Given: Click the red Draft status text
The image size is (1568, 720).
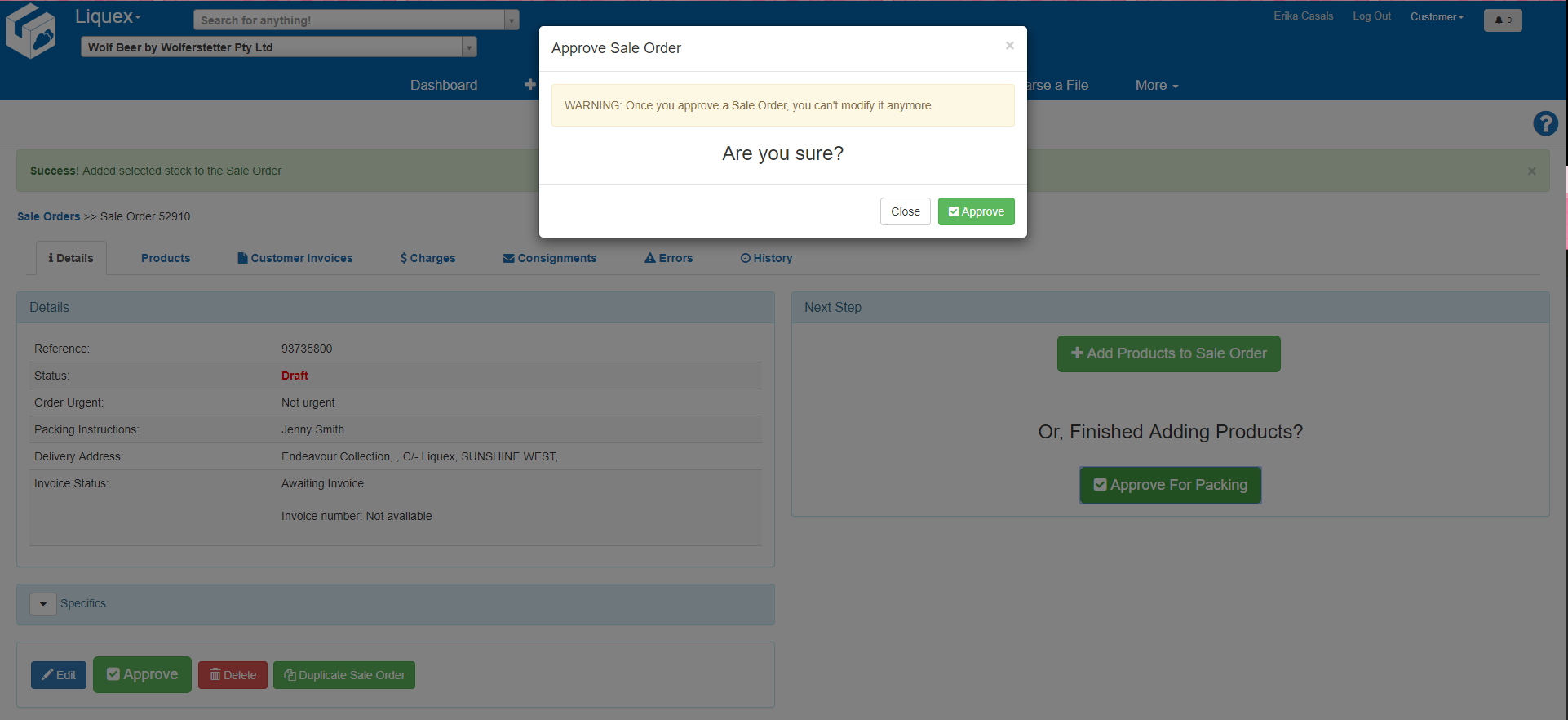Looking at the screenshot, I should point(295,376).
